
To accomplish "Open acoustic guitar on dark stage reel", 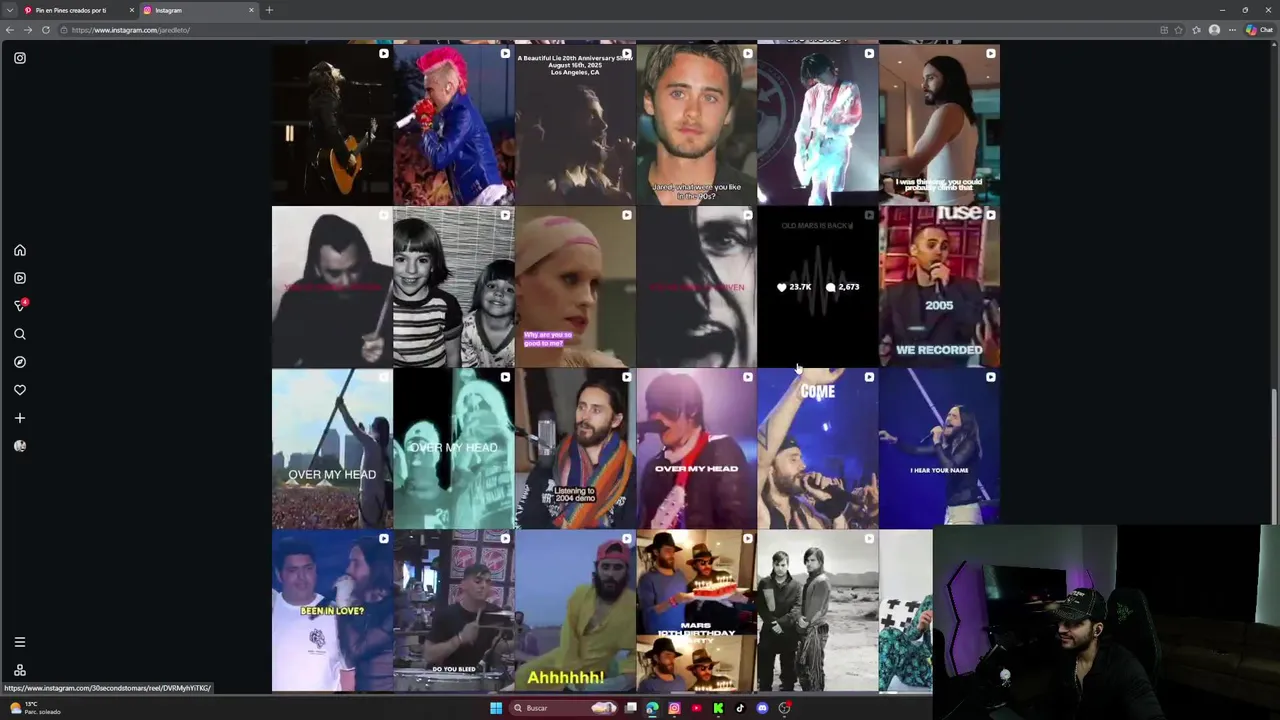I will coord(332,124).
